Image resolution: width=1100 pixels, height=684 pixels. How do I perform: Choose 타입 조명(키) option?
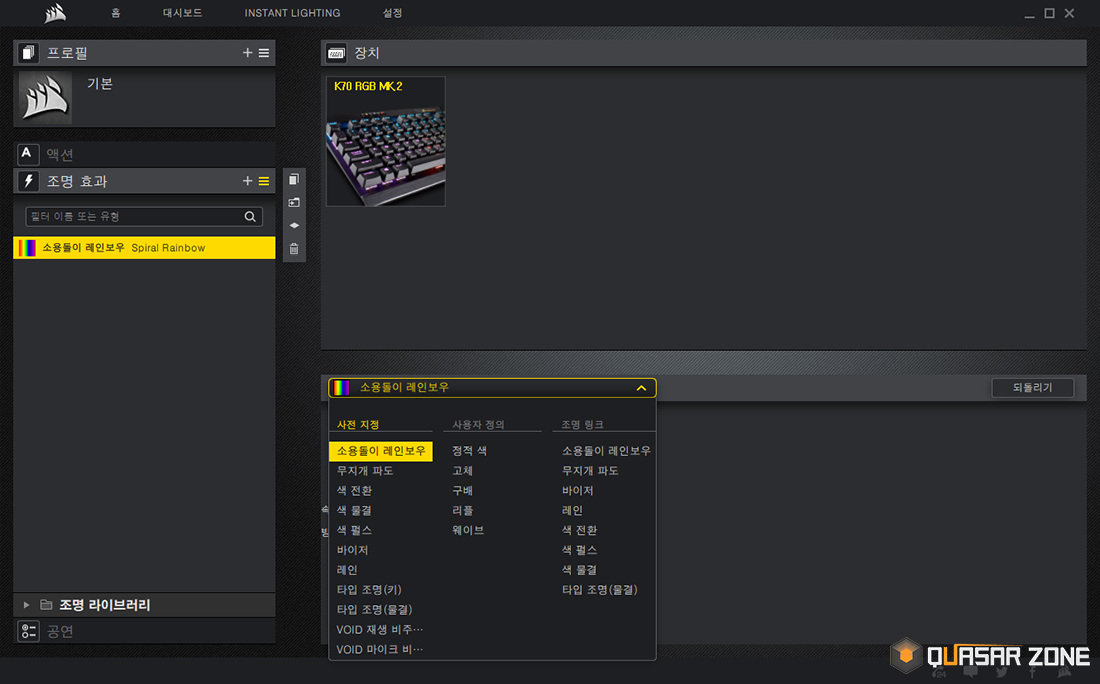click(369, 590)
